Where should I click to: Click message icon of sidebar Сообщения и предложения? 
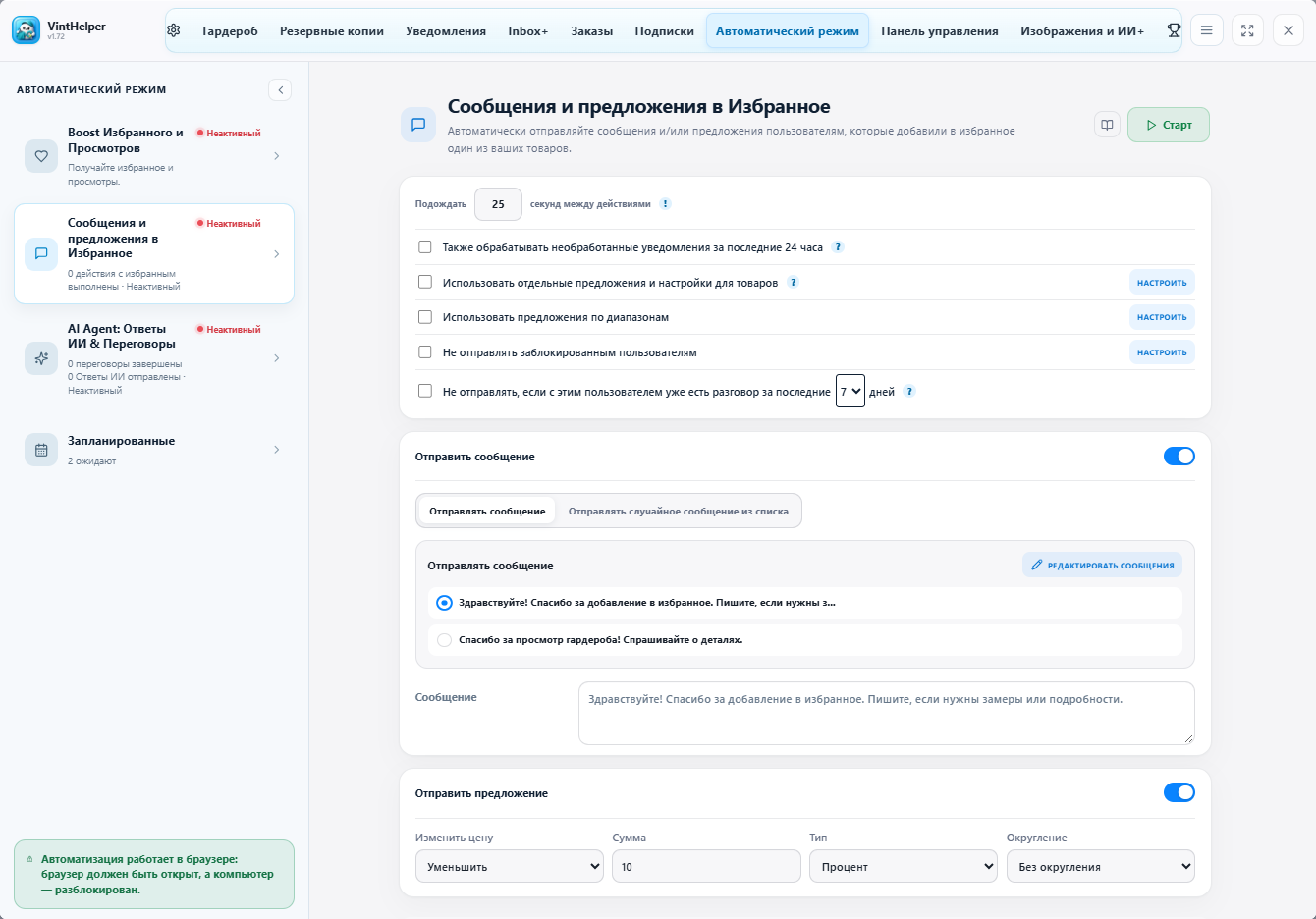coord(41,253)
